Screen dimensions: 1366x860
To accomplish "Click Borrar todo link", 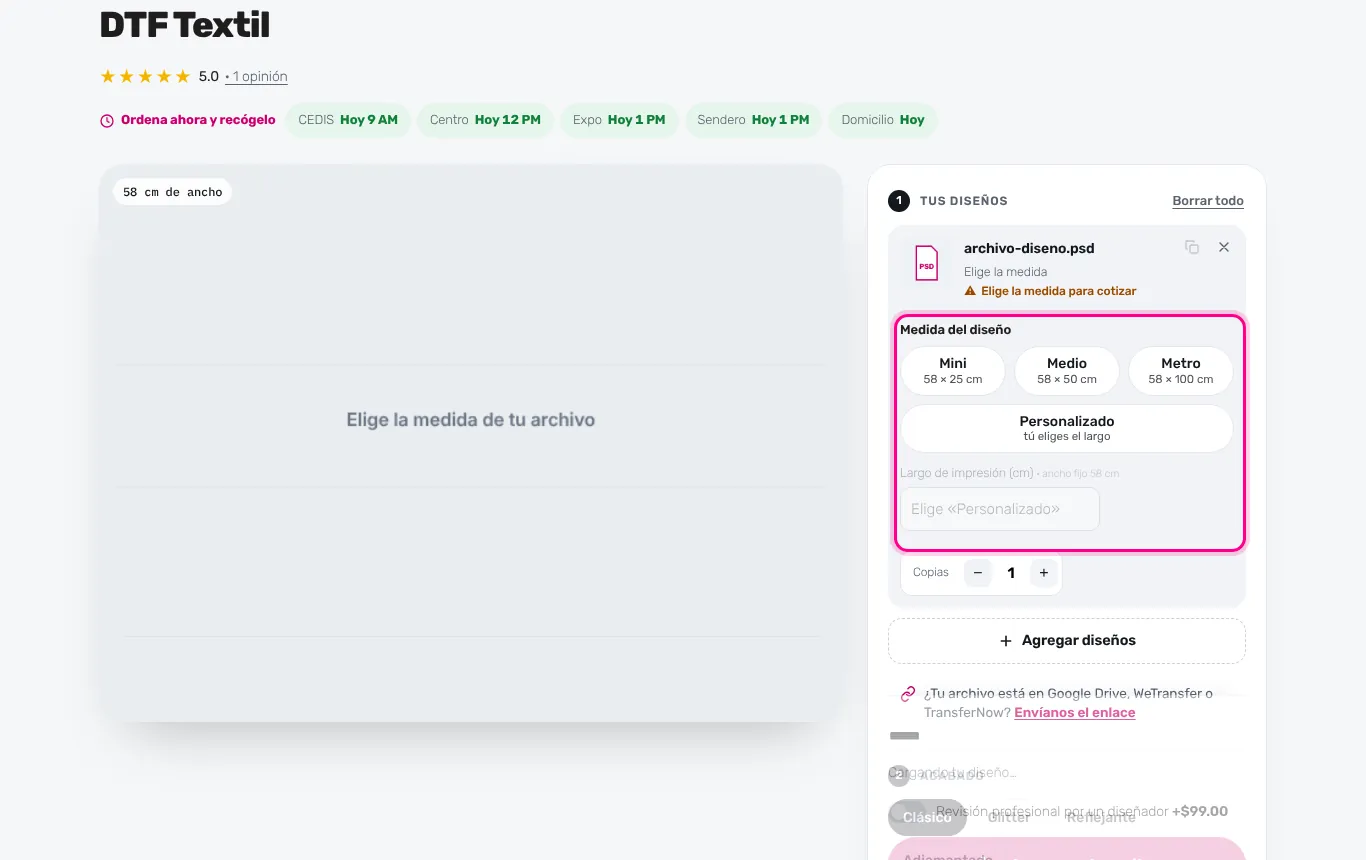I will [x=1208, y=201].
